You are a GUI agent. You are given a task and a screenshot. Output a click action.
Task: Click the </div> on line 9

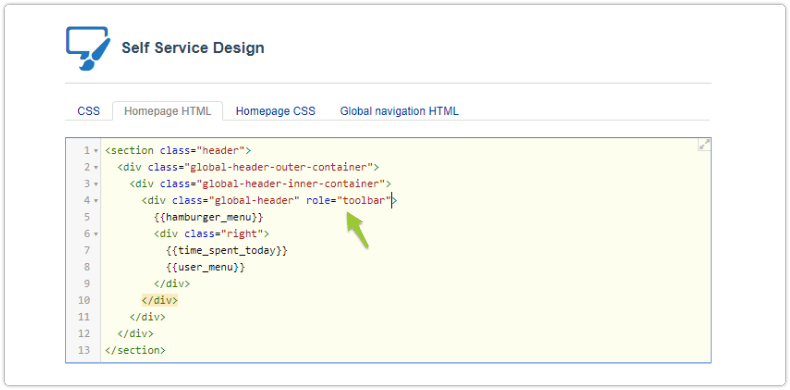pyautogui.click(x=172, y=284)
